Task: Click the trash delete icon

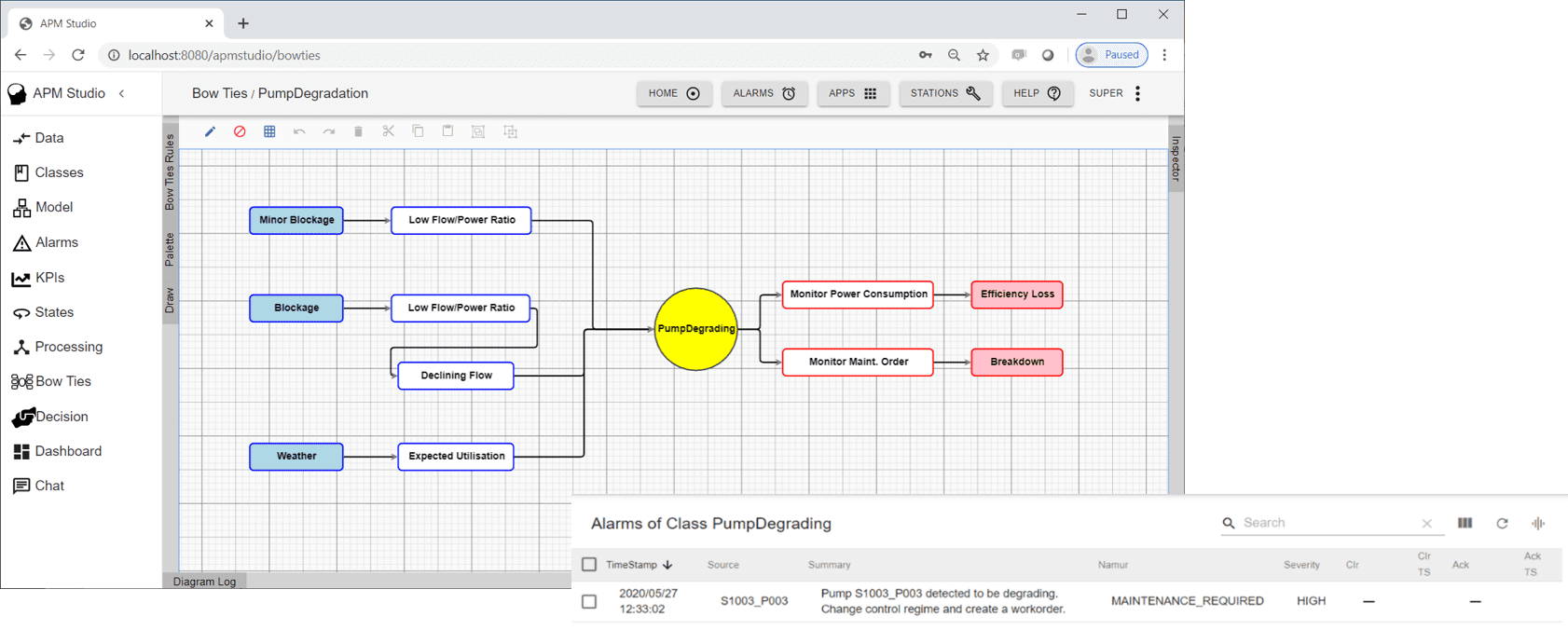Action: tap(358, 131)
